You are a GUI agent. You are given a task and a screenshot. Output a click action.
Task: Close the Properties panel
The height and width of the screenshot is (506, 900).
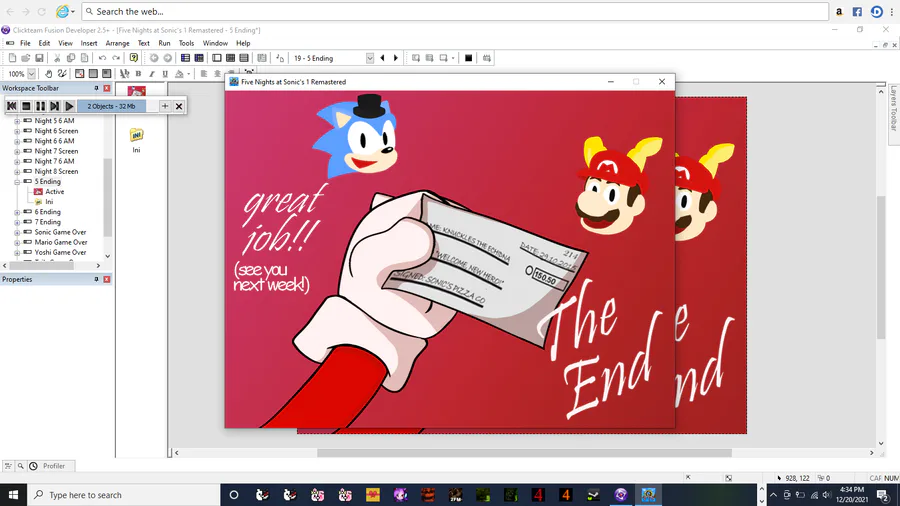click(107, 279)
